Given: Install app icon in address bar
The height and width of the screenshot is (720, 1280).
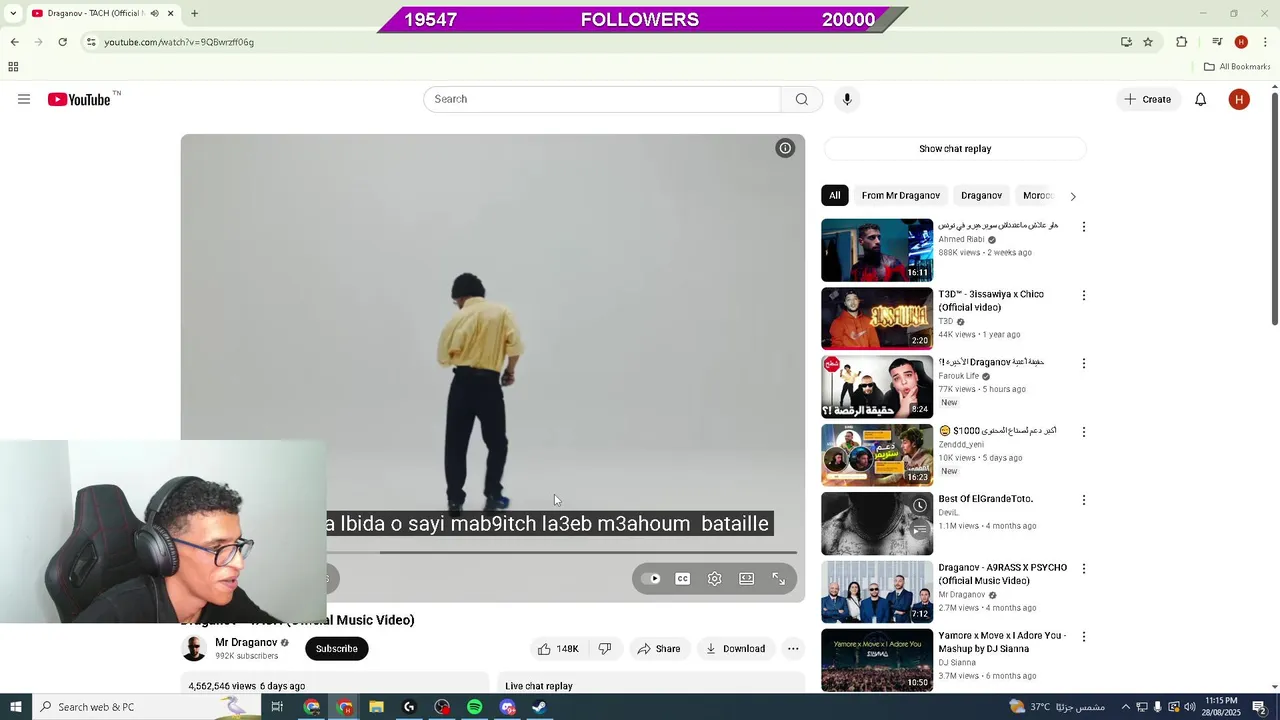Looking at the screenshot, I should pyautogui.click(x=1126, y=42).
